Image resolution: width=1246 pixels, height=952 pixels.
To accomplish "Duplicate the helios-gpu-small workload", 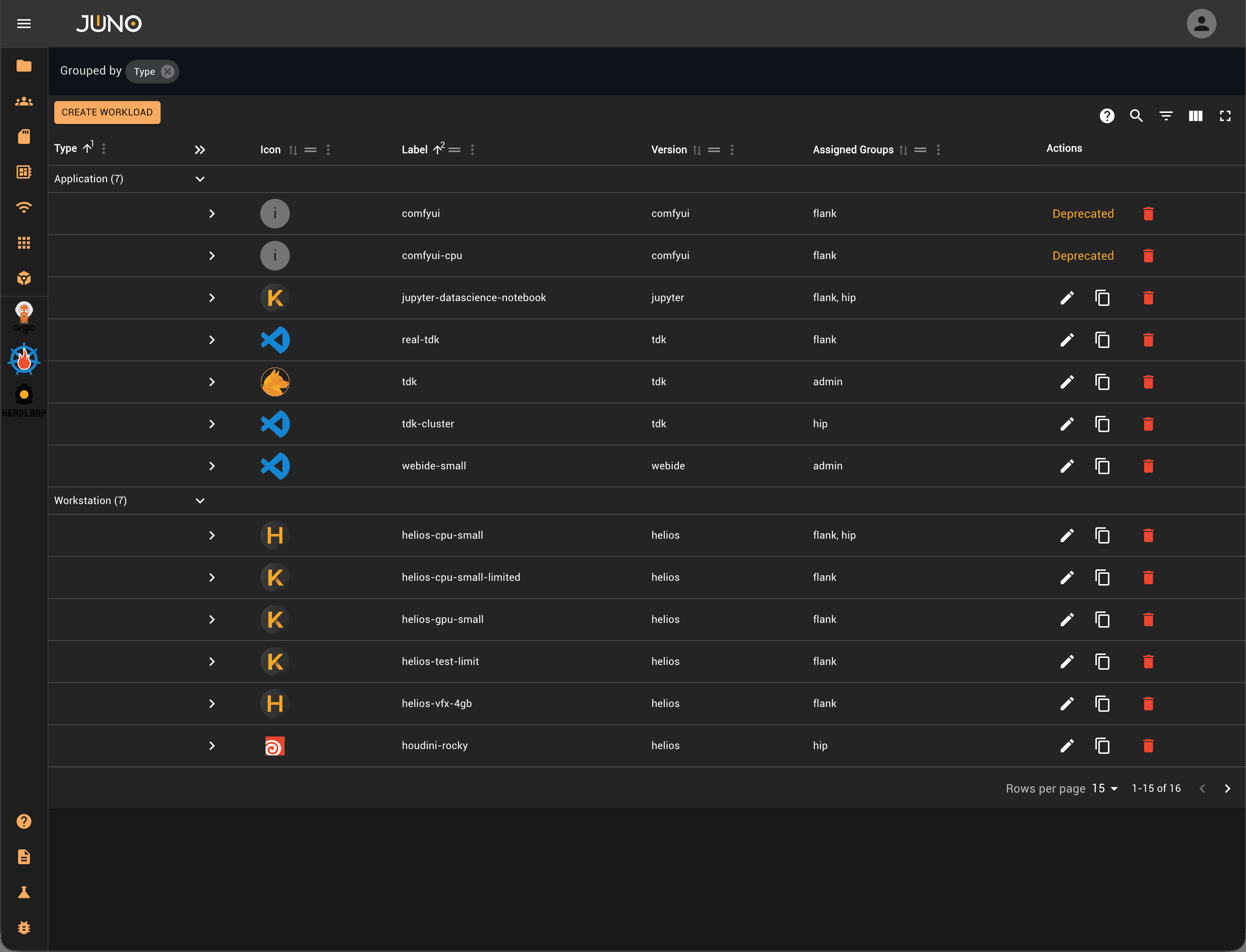I will point(1103,620).
